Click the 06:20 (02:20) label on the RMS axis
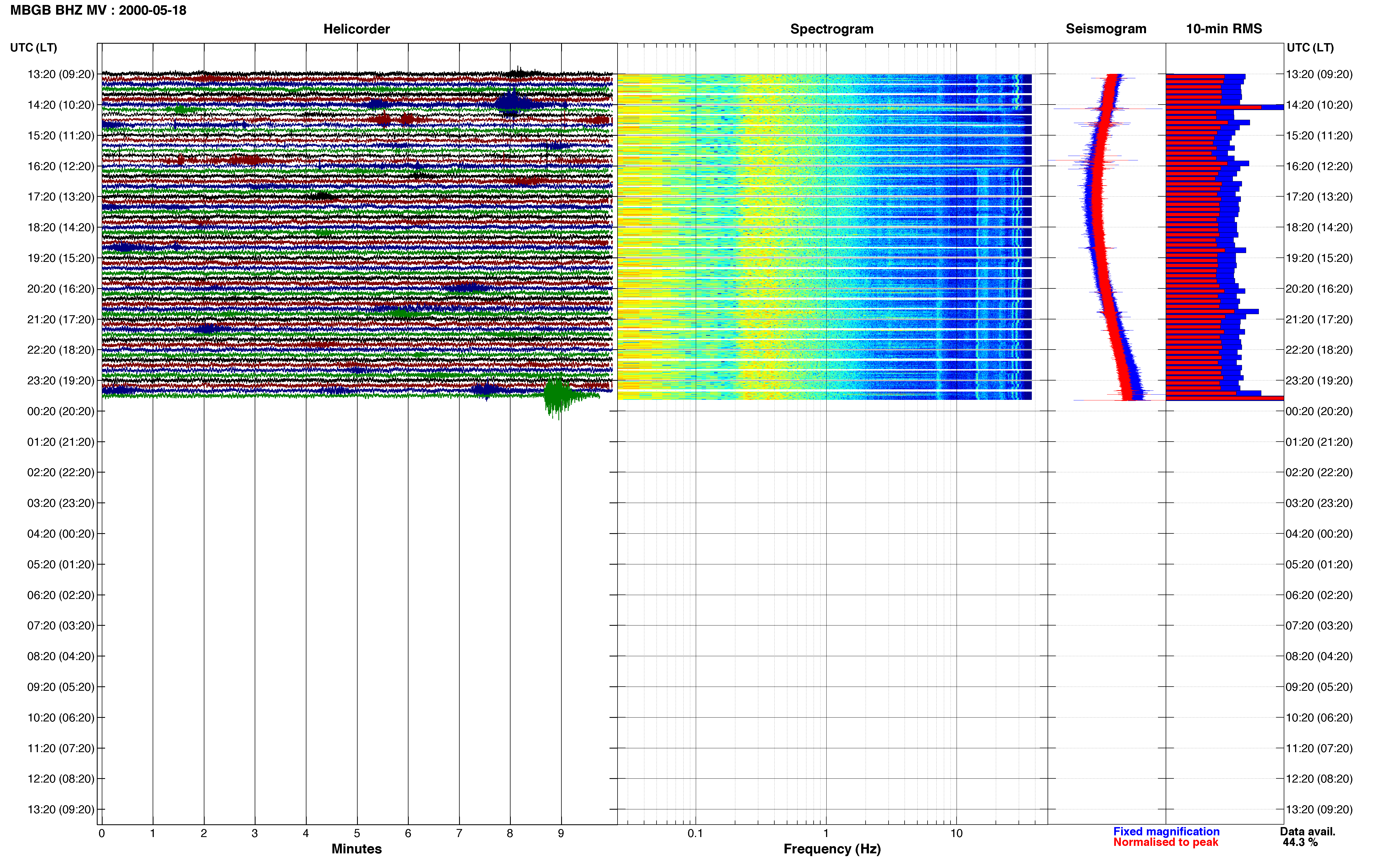 (1319, 595)
